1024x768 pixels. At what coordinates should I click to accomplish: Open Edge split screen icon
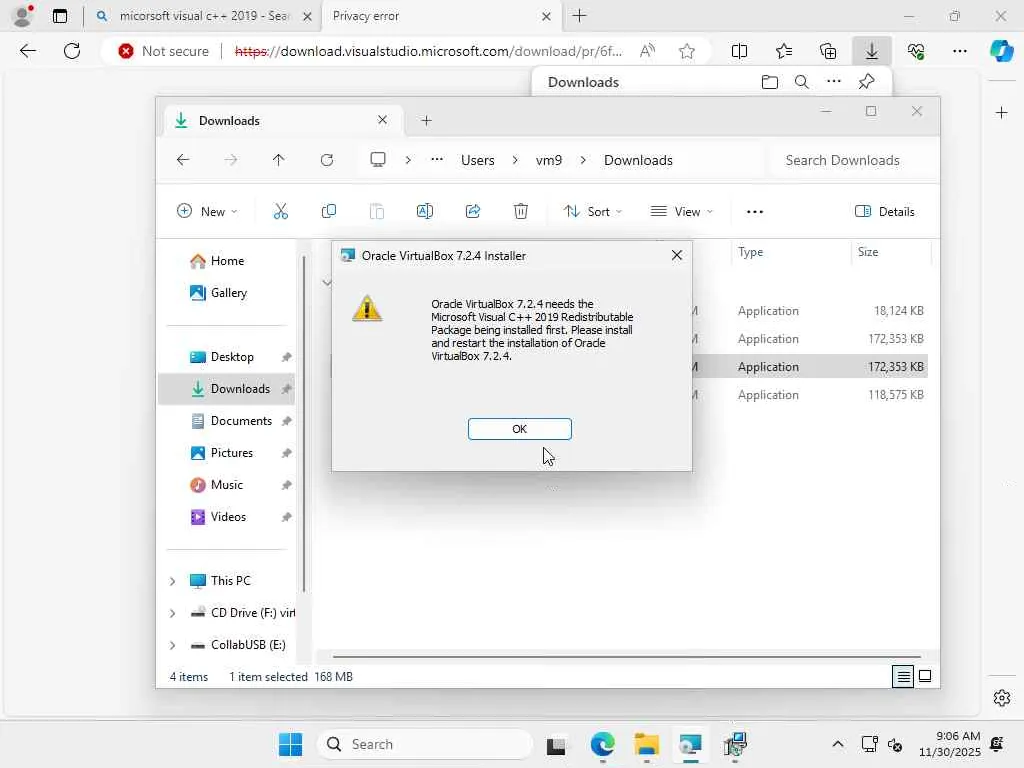739,51
